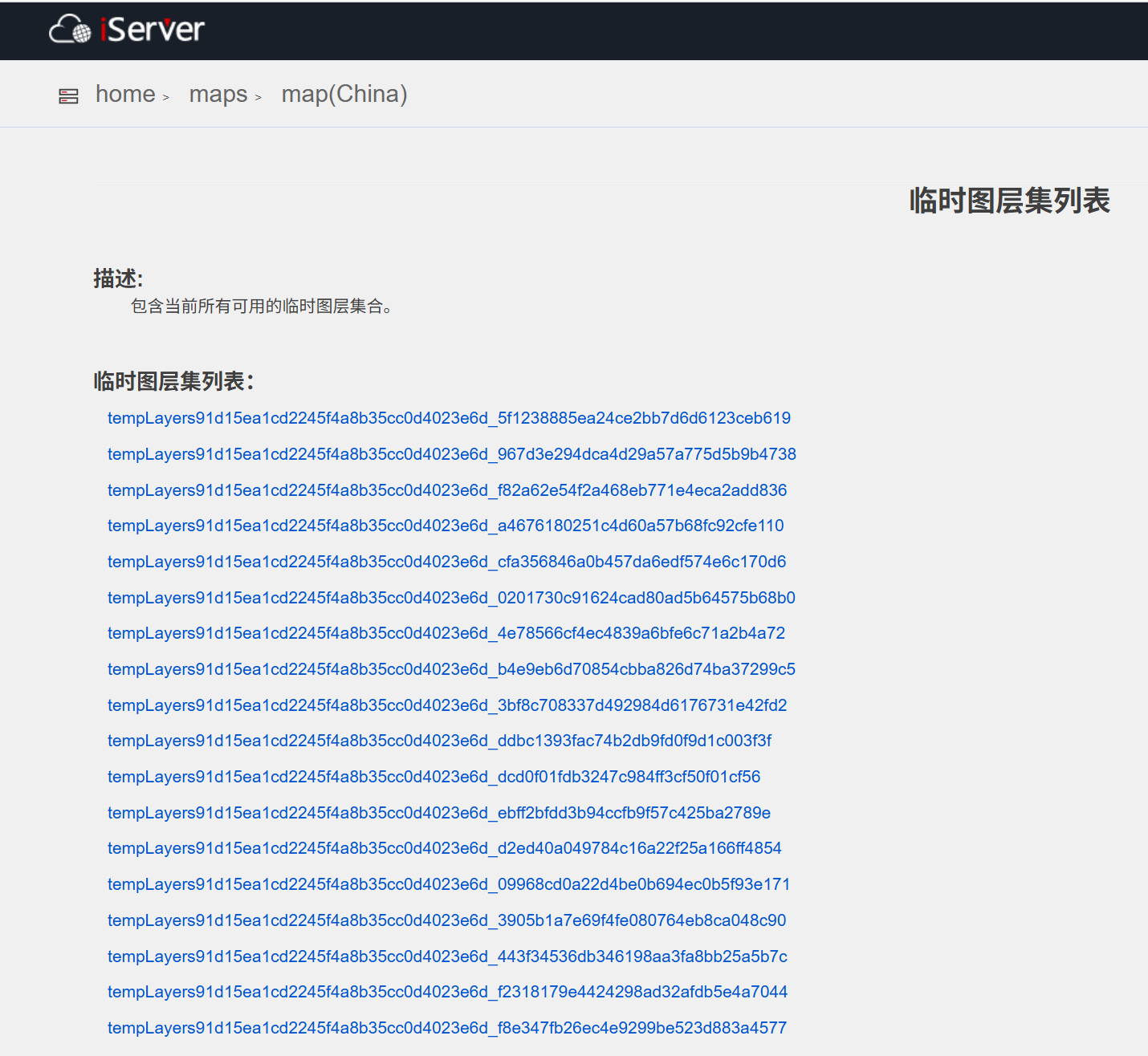Click the text 包含当前所有可用的临时图层集合。
The image size is (1148, 1056).
(x=262, y=307)
